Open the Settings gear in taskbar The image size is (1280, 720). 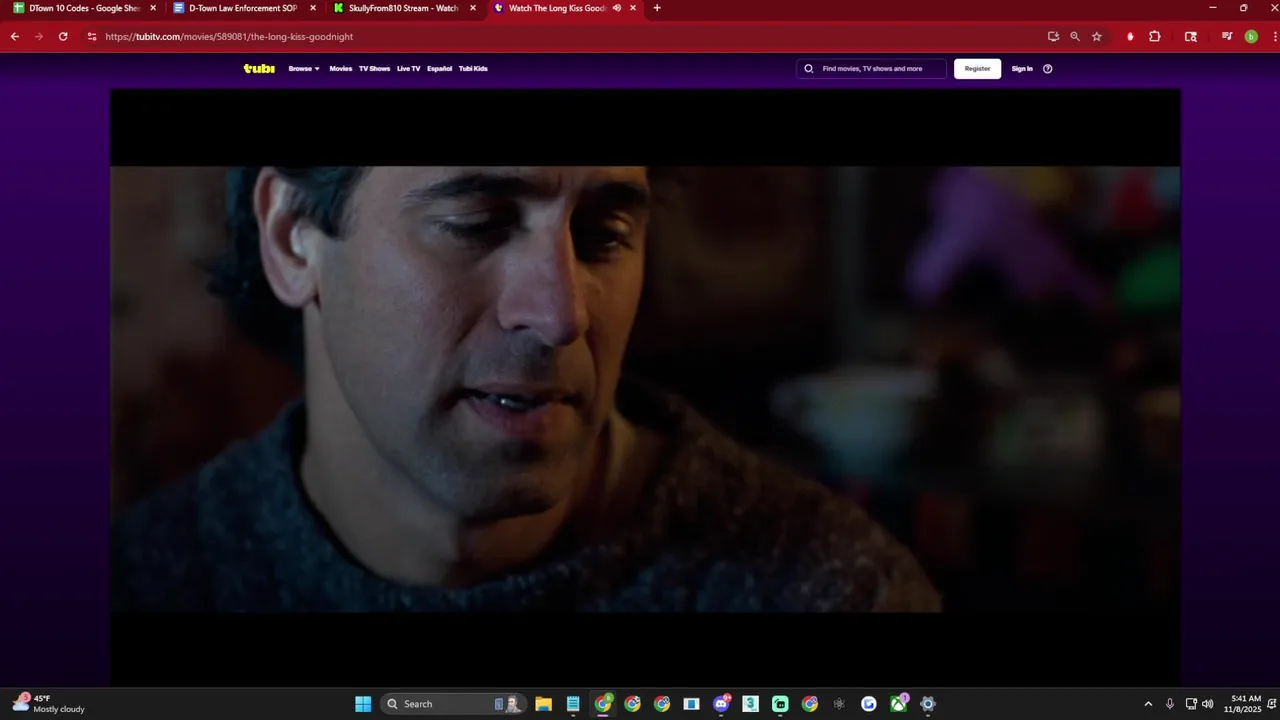[928, 704]
